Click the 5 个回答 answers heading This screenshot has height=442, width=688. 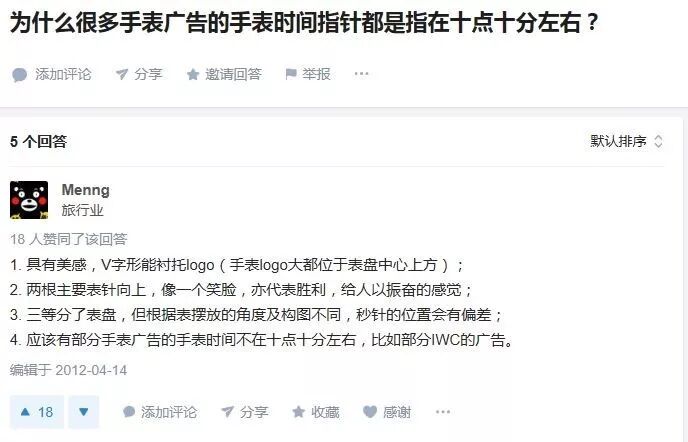tap(39, 141)
